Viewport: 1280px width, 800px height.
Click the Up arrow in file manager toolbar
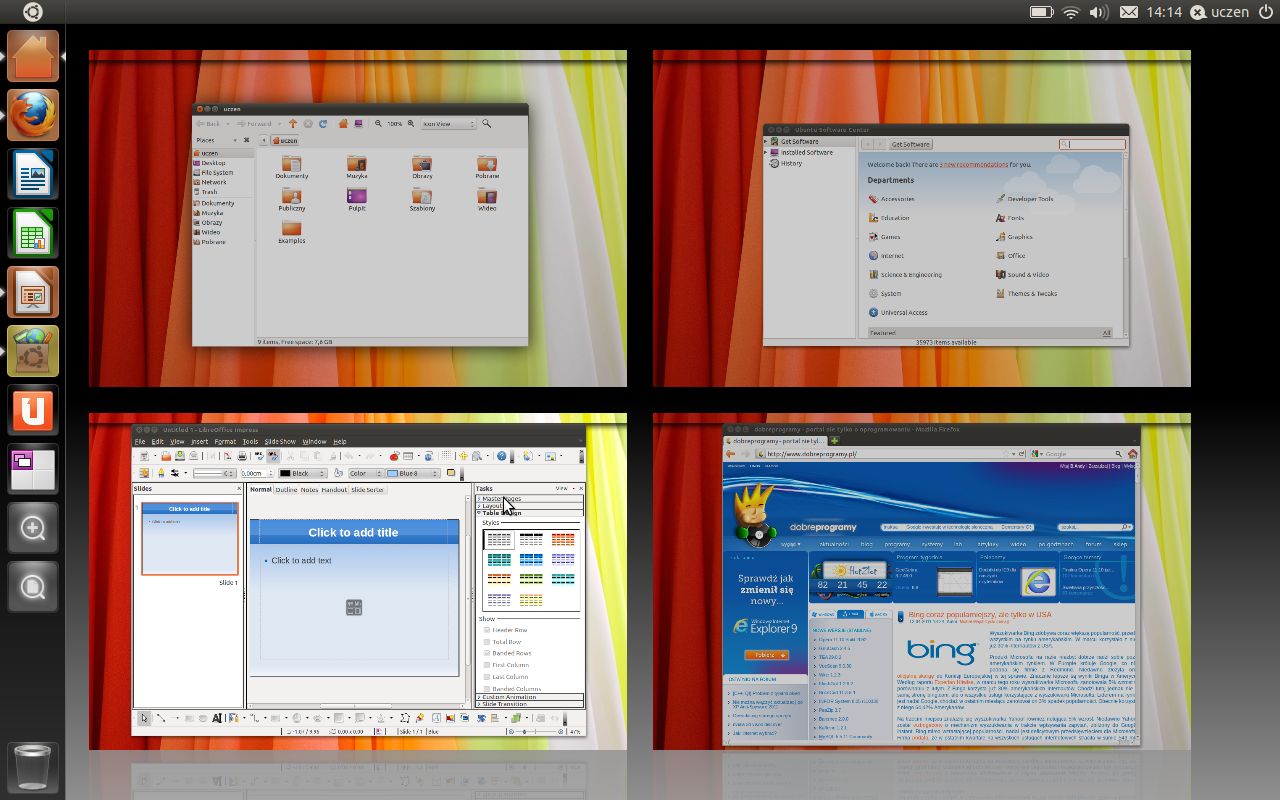tap(293, 124)
